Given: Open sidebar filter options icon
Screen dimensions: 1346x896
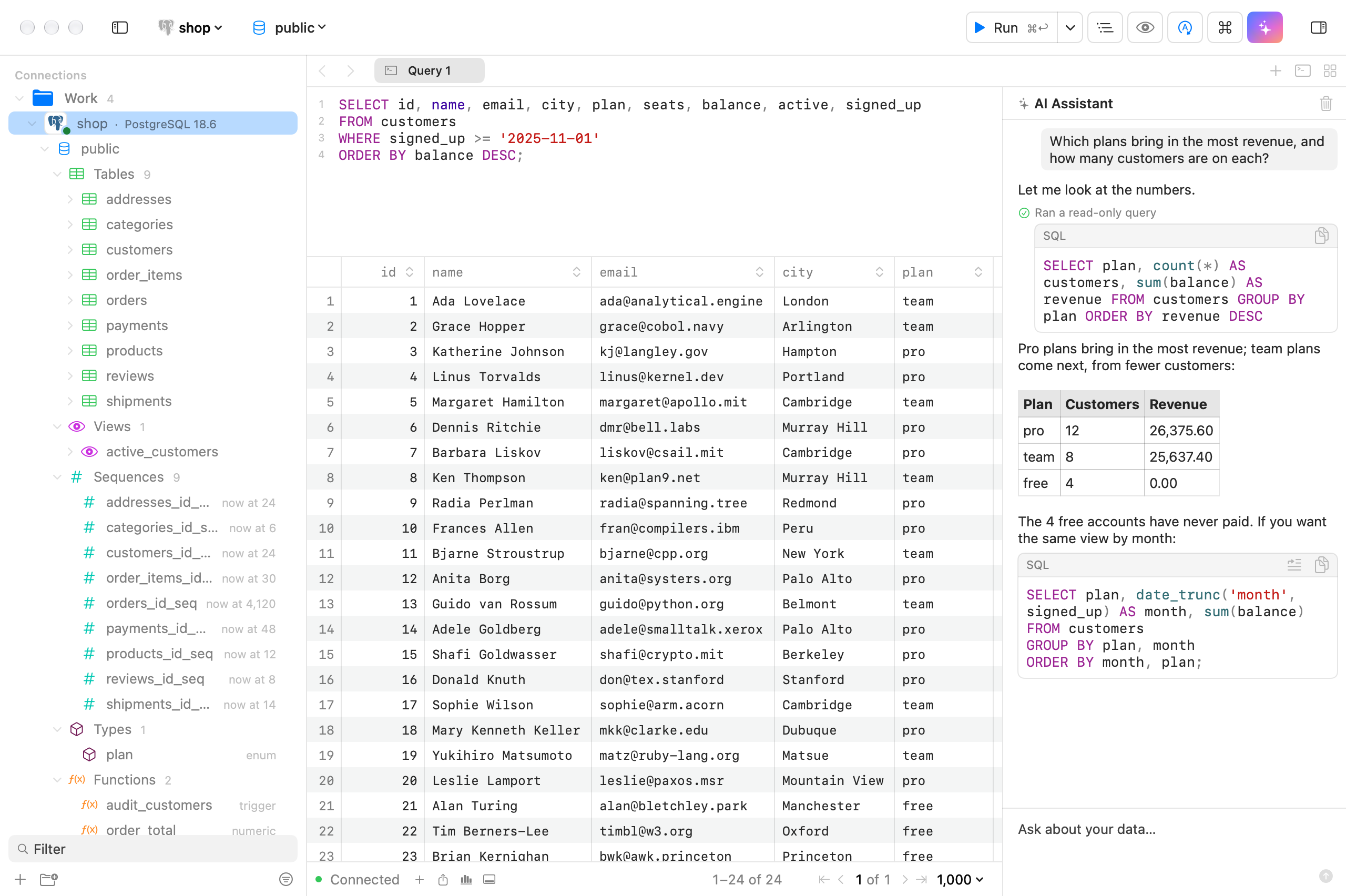Looking at the screenshot, I should [285, 879].
